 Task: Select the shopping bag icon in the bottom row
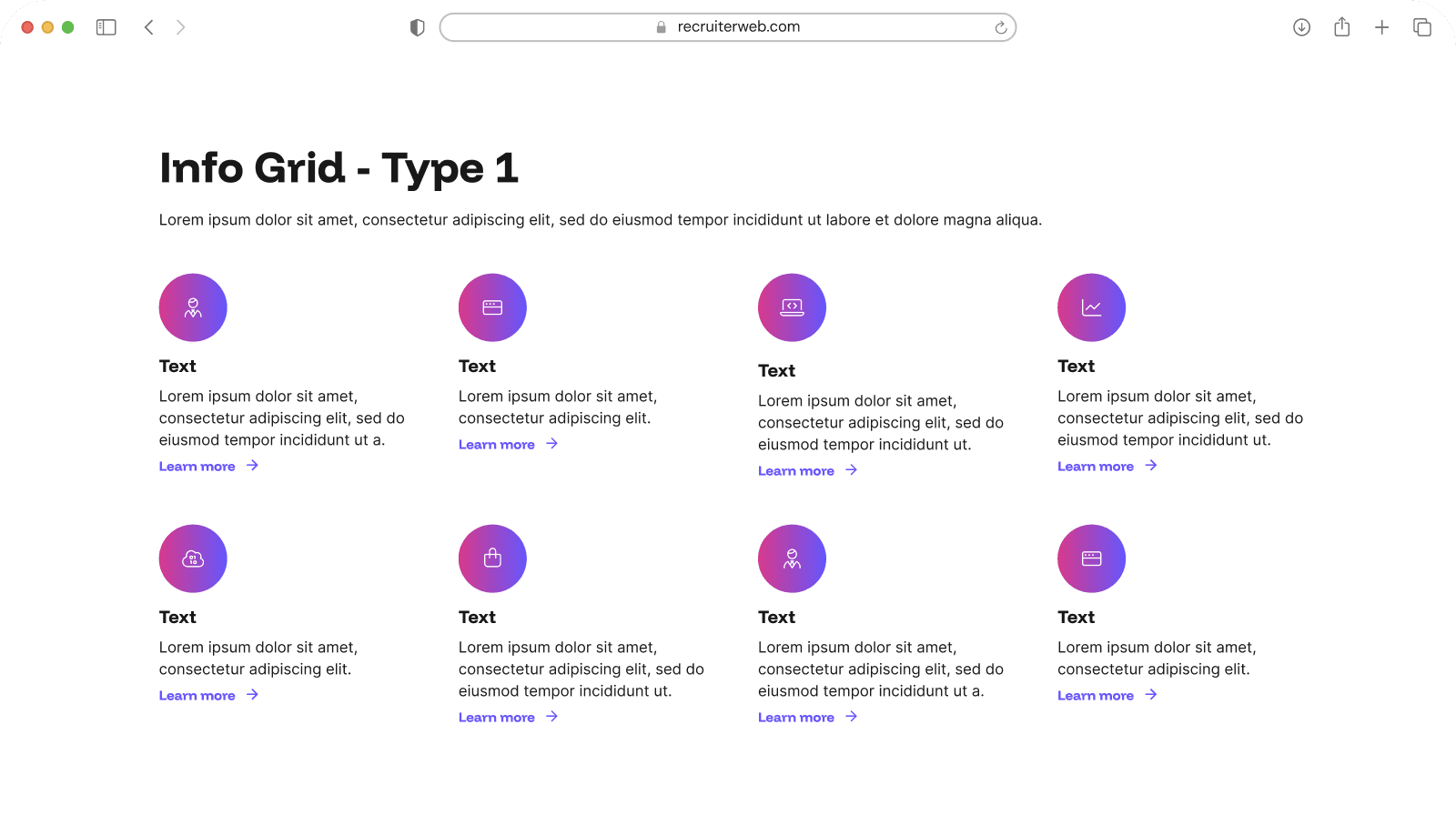pos(491,558)
